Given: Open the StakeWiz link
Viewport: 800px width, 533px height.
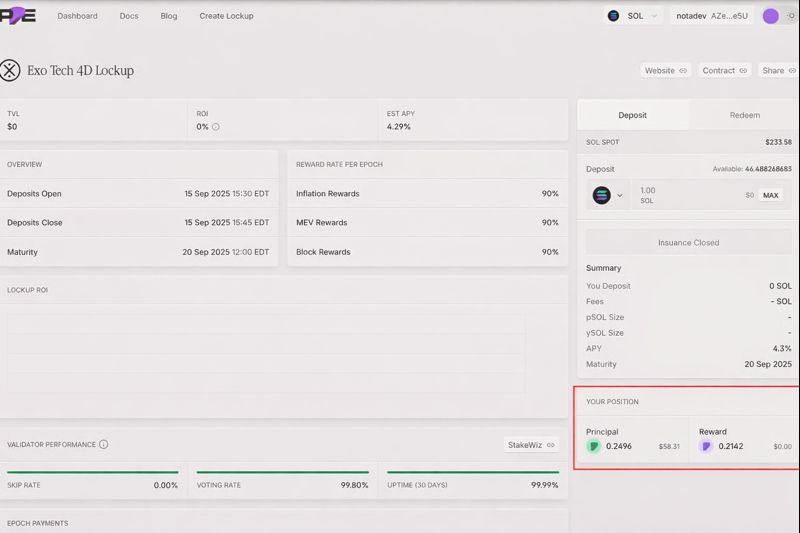Looking at the screenshot, I should [530, 445].
